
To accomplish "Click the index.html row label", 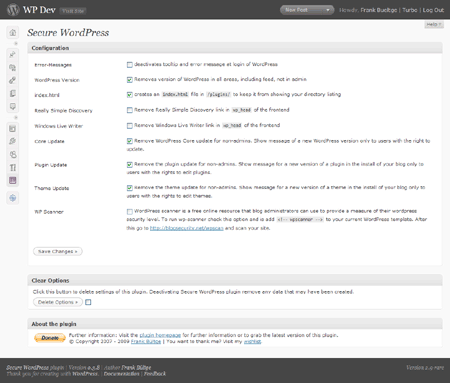I will [x=47, y=95].
